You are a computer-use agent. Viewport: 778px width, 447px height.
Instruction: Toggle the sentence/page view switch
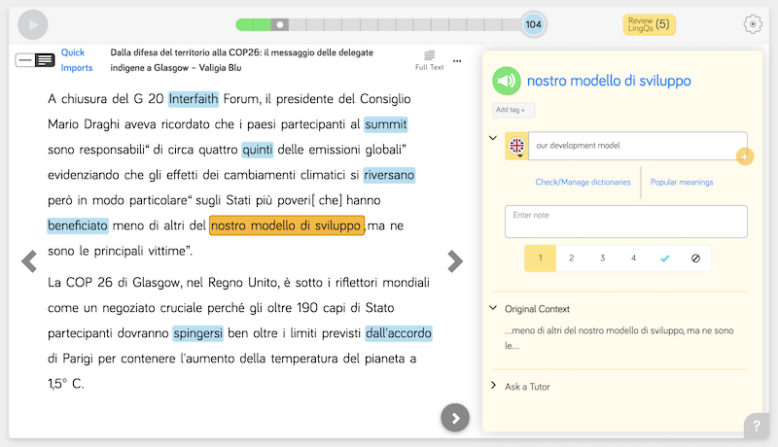(x=35, y=60)
